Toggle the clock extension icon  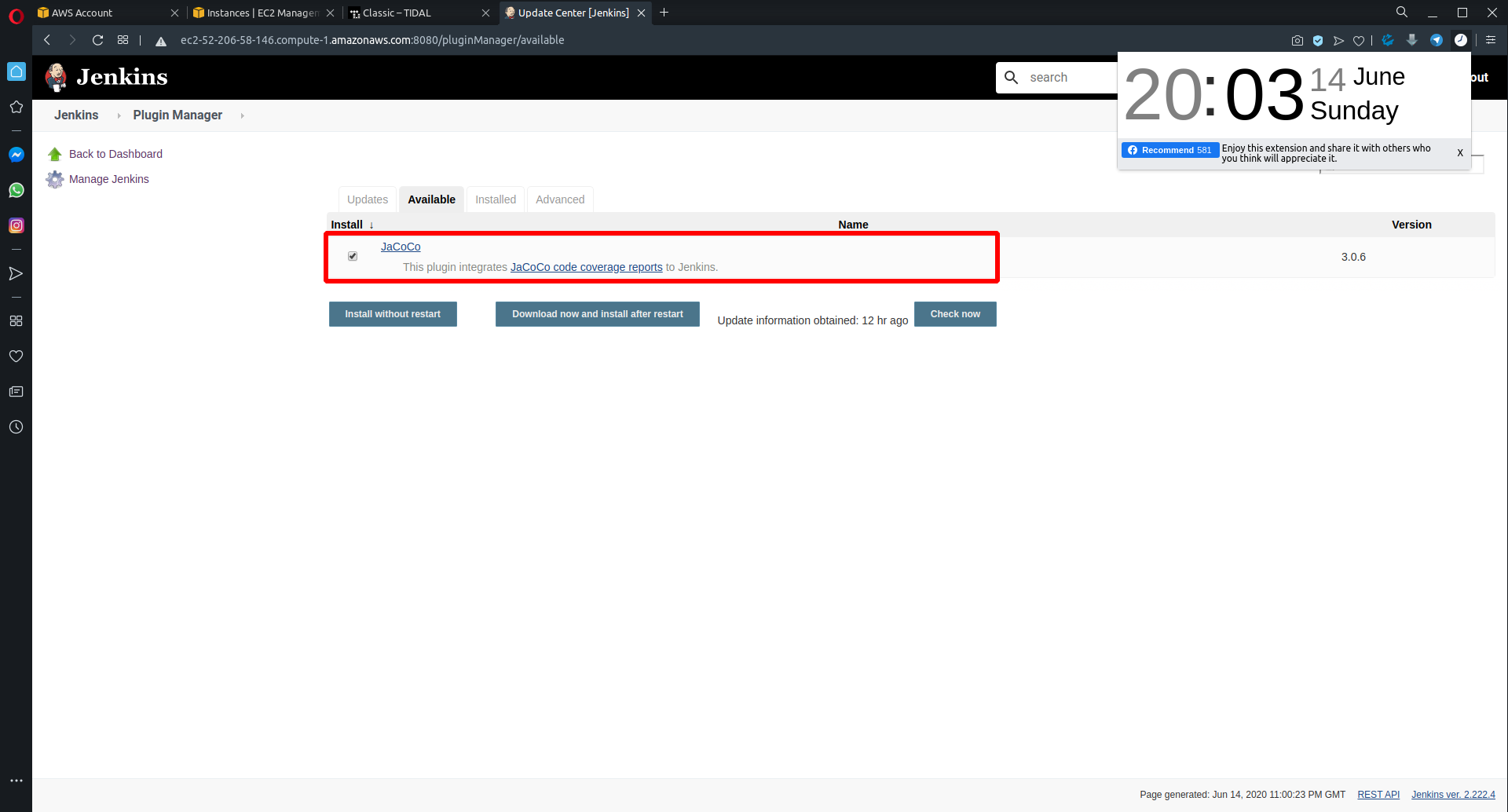coord(1461,40)
